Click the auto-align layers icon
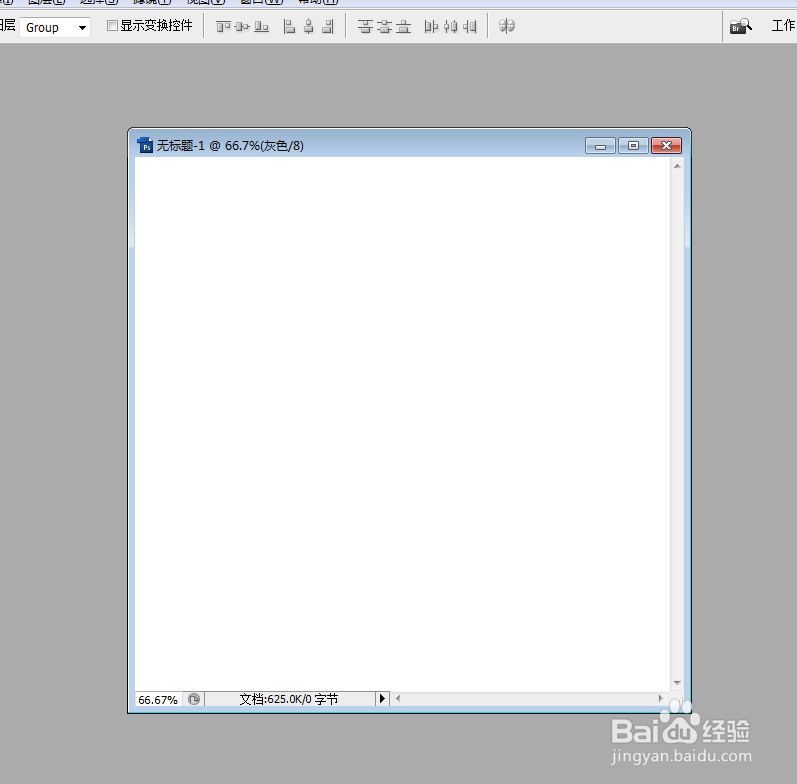The height and width of the screenshot is (784, 797). coord(507,26)
